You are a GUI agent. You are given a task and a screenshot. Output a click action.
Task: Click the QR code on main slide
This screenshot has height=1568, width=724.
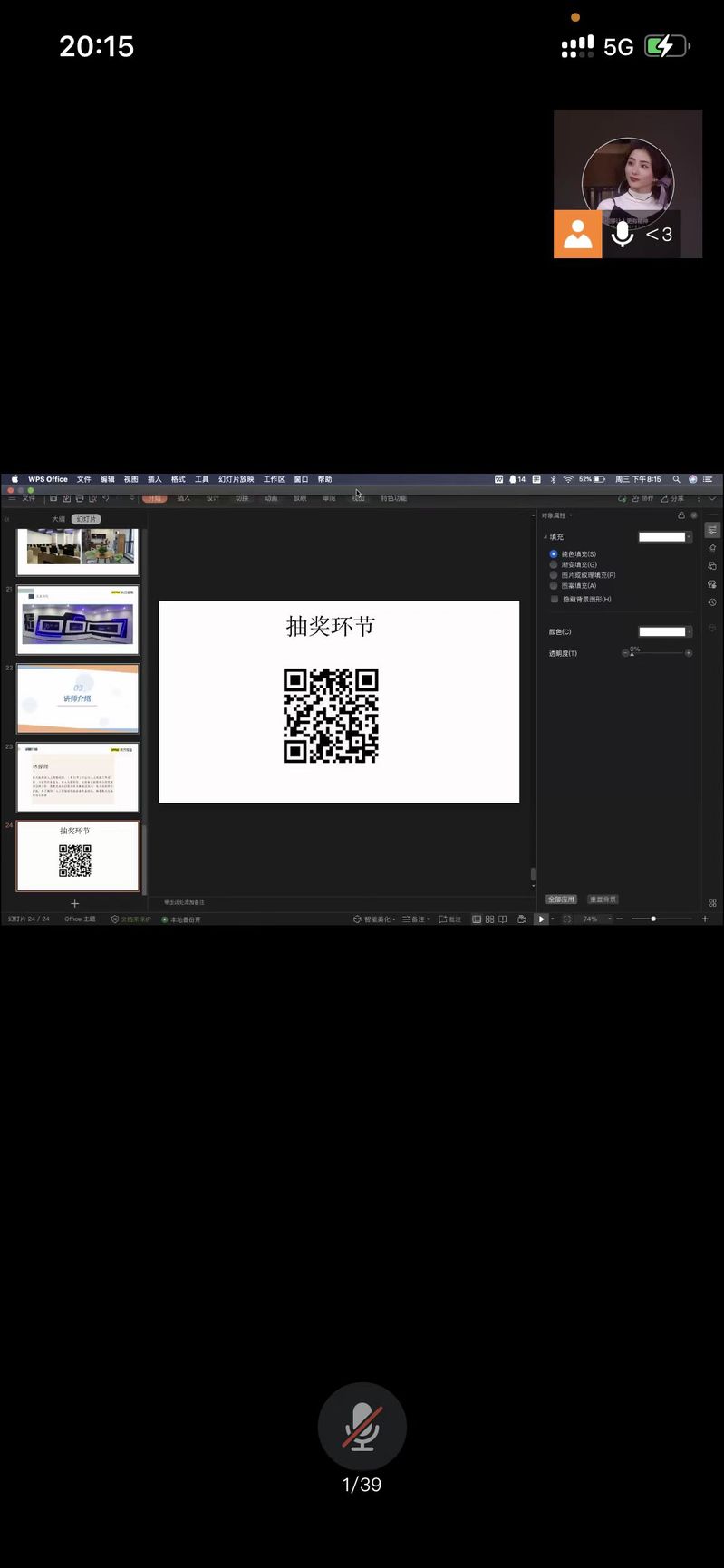pyautogui.click(x=331, y=716)
